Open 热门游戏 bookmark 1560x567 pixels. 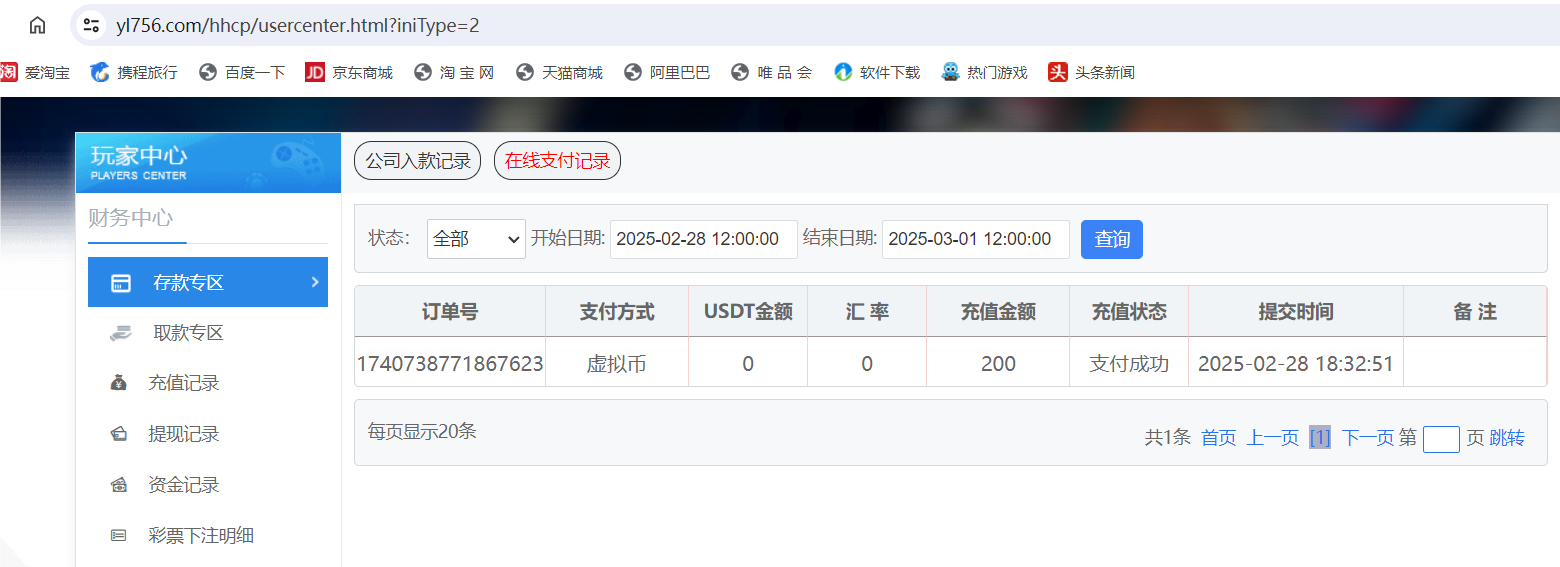tap(984, 72)
